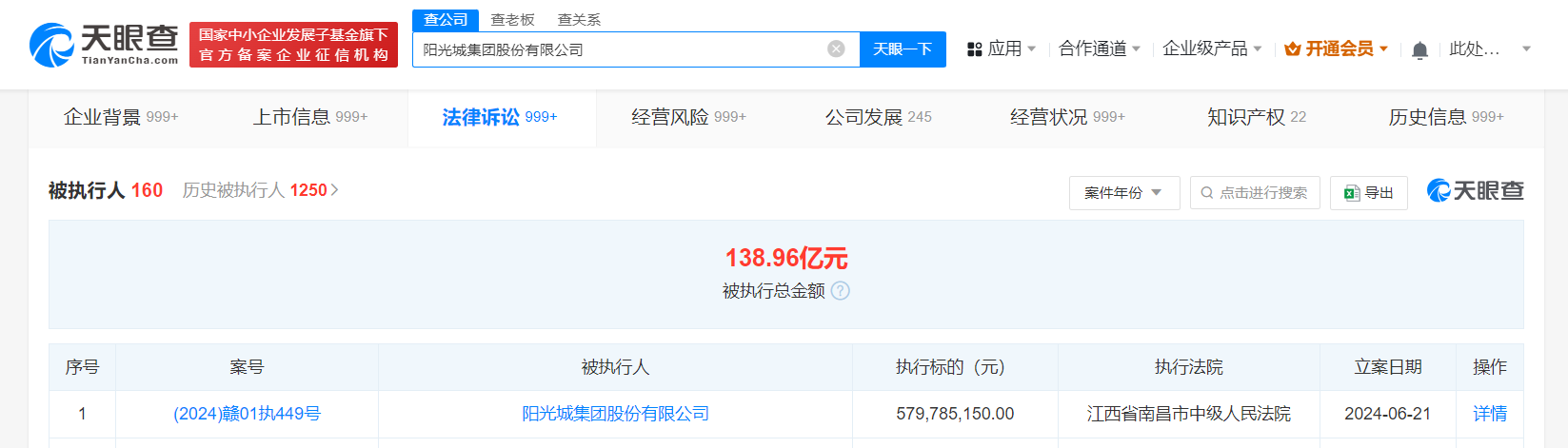Click the 执行标的（元） column header
This screenshot has width=1568, height=448.
[955, 367]
